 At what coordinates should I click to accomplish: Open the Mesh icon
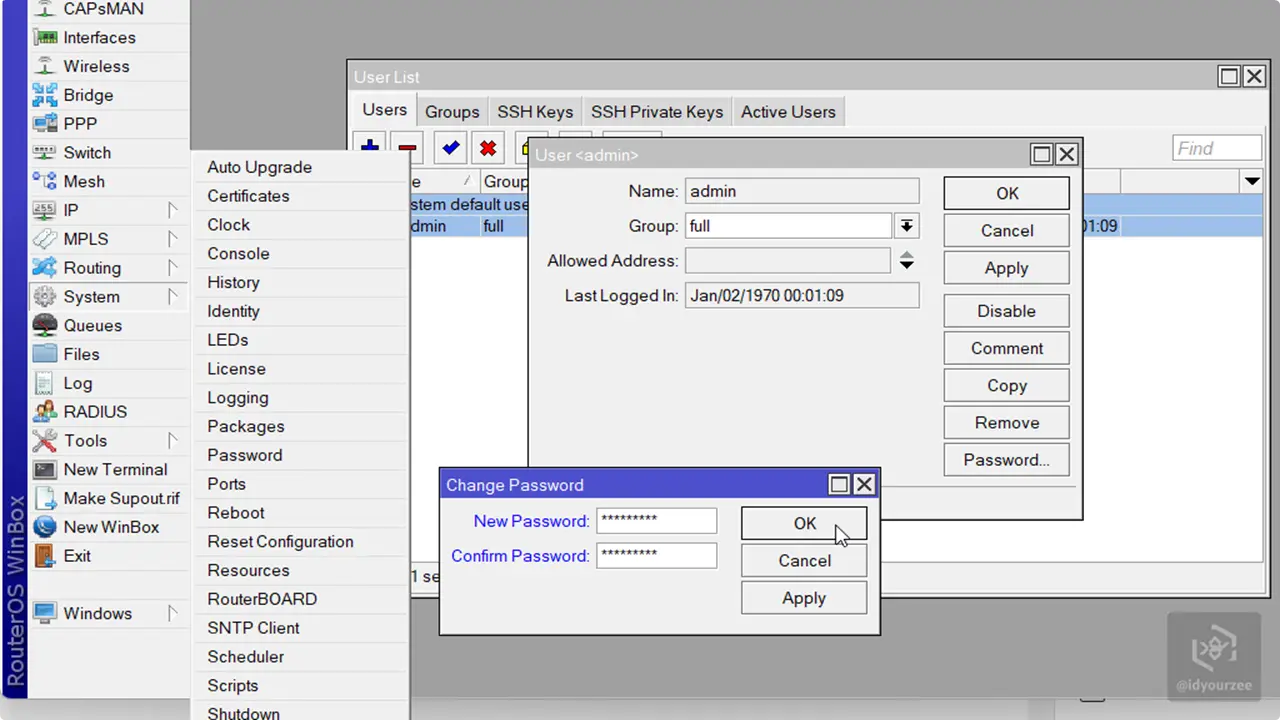pos(45,181)
